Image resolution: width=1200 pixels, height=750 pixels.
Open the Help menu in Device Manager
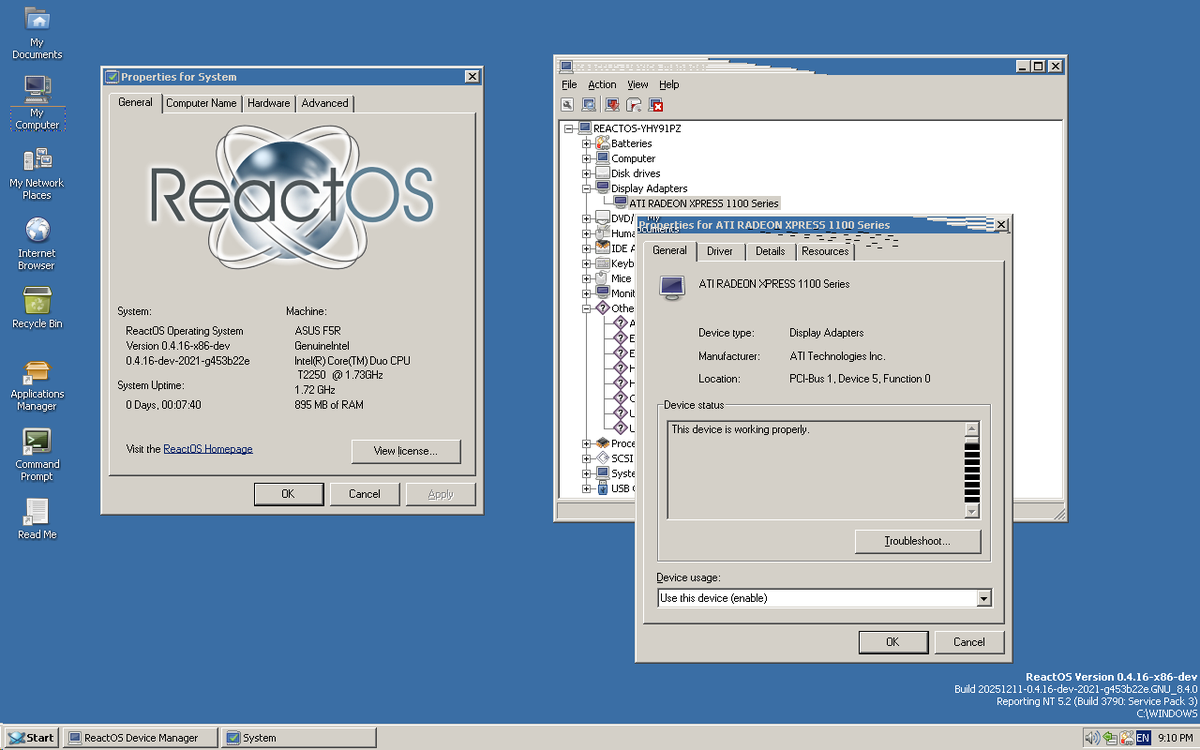[x=669, y=85]
